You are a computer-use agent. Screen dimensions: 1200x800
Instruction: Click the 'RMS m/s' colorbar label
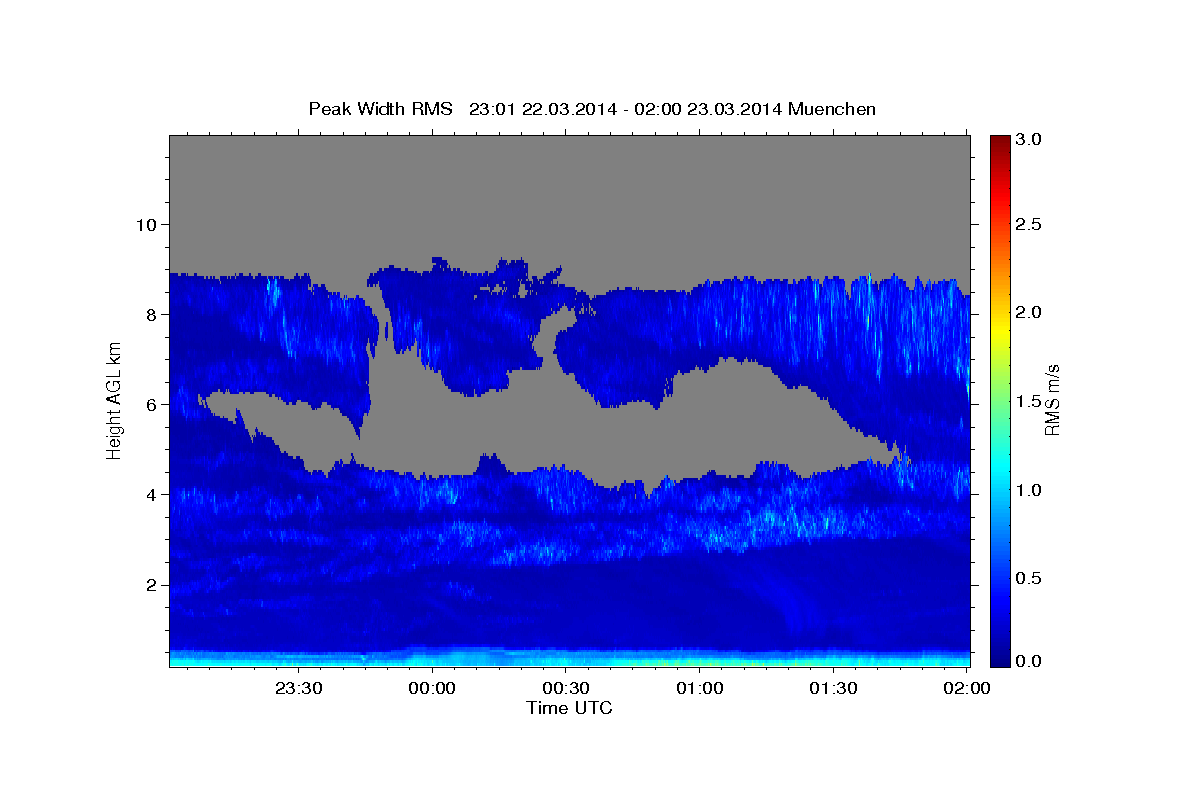[x=1052, y=400]
